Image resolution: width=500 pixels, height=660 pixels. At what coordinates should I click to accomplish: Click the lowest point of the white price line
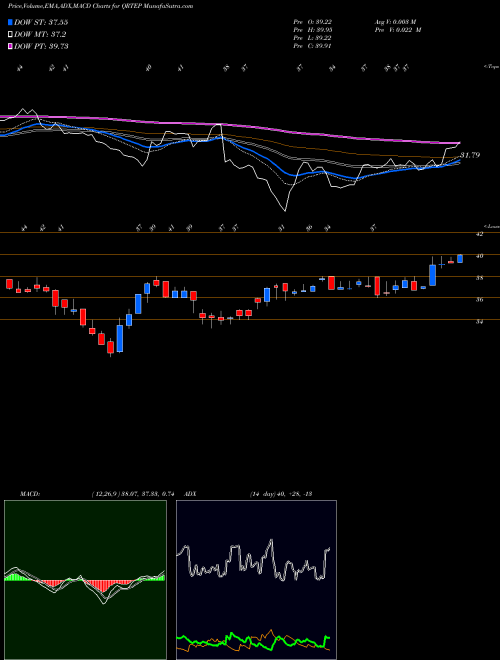tap(285, 210)
